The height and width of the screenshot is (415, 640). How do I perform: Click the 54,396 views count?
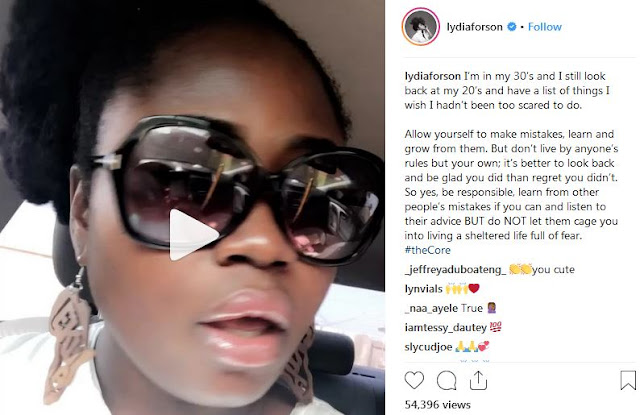pyautogui.click(x=438, y=405)
